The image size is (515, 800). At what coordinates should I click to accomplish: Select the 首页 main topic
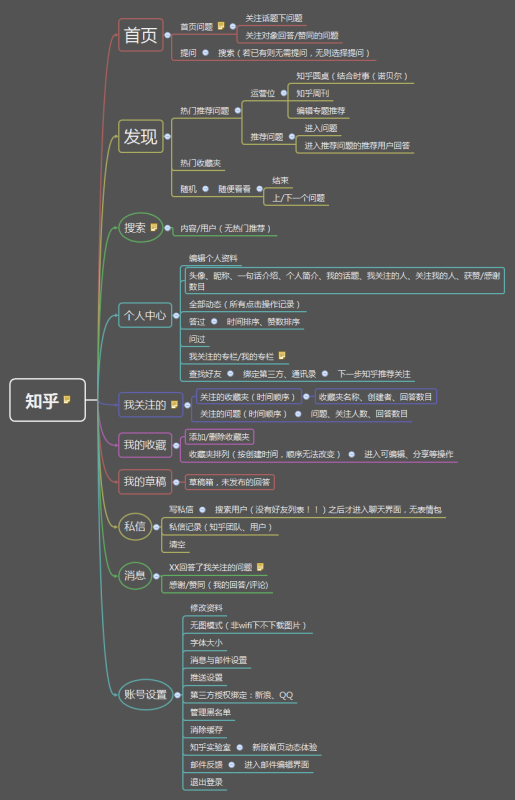click(x=141, y=35)
